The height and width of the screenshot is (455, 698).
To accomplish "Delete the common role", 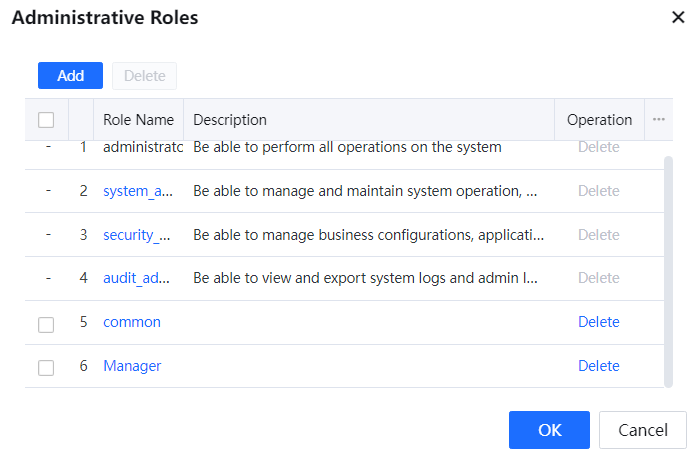I will pos(598,322).
